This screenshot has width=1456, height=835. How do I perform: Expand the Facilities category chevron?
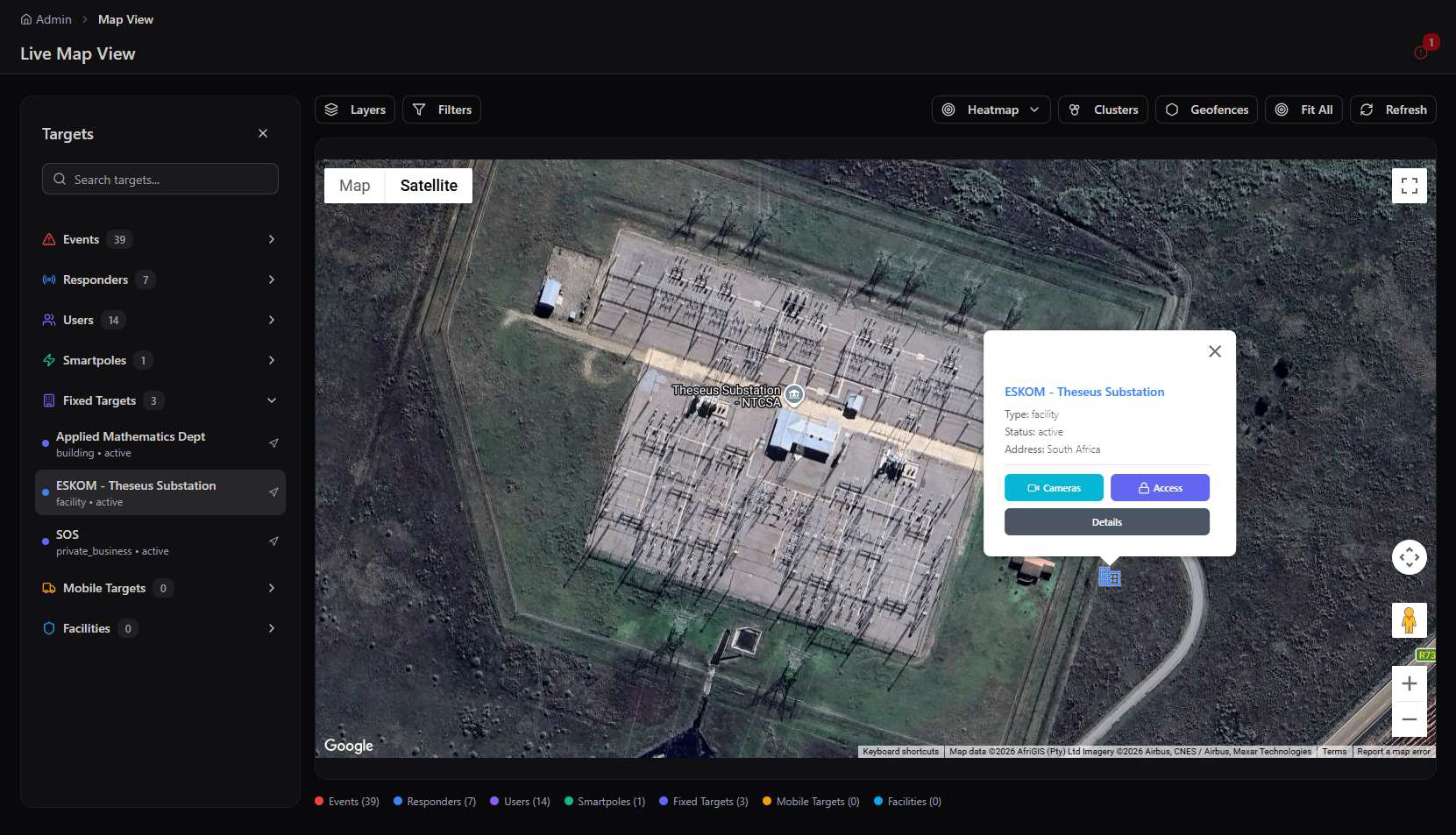tap(272, 628)
